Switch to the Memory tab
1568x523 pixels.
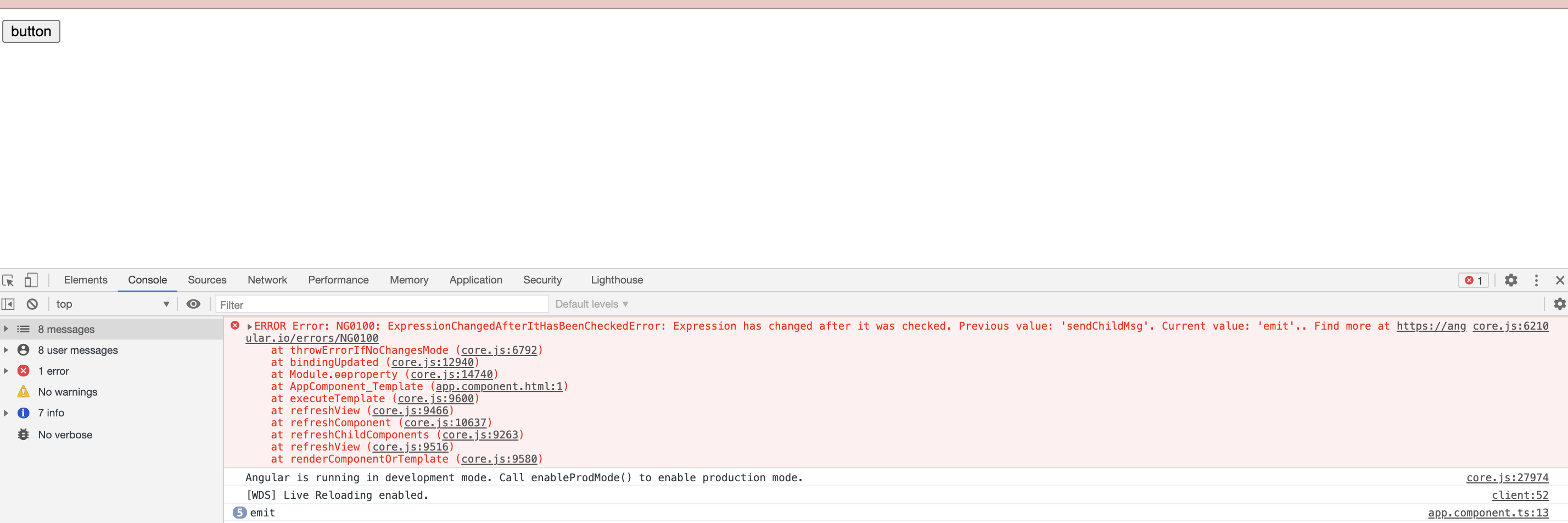pos(409,280)
